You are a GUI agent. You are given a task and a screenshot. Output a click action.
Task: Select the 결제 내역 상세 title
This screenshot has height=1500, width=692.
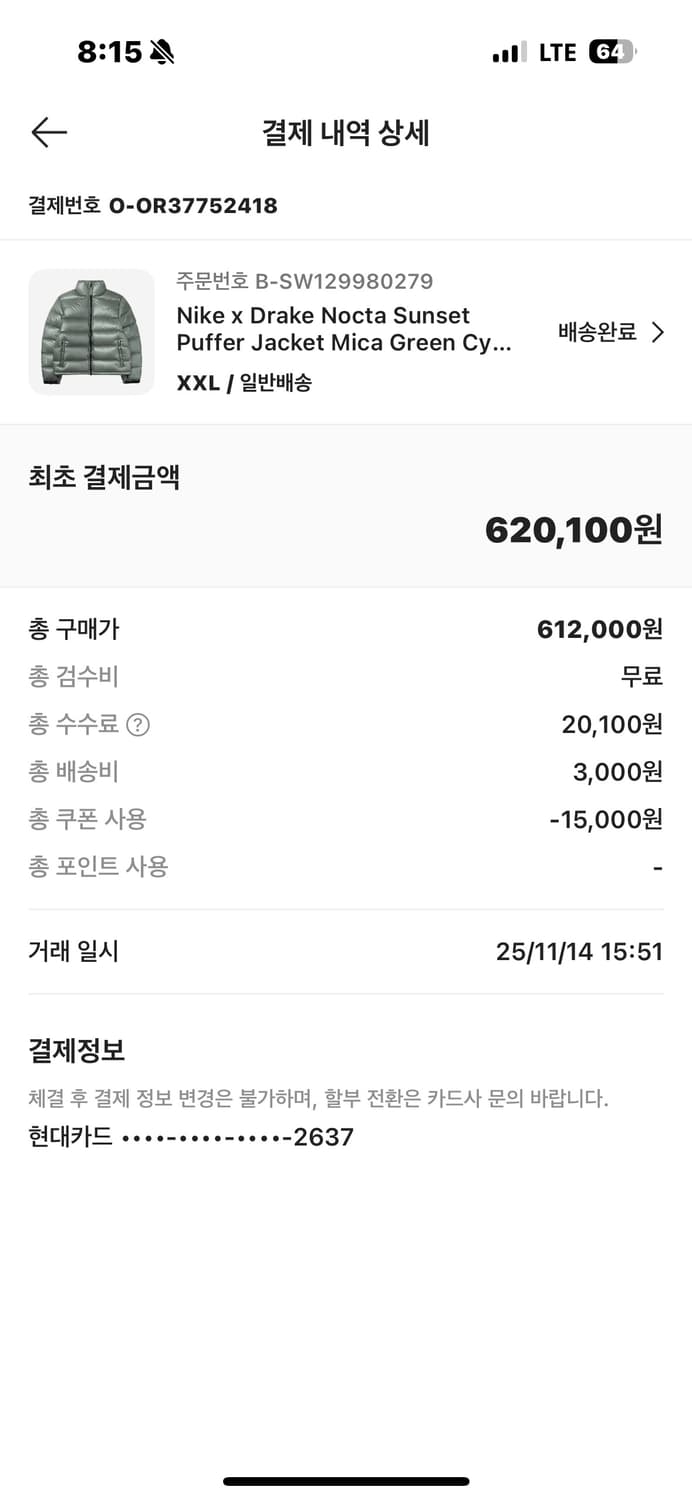[x=346, y=133]
